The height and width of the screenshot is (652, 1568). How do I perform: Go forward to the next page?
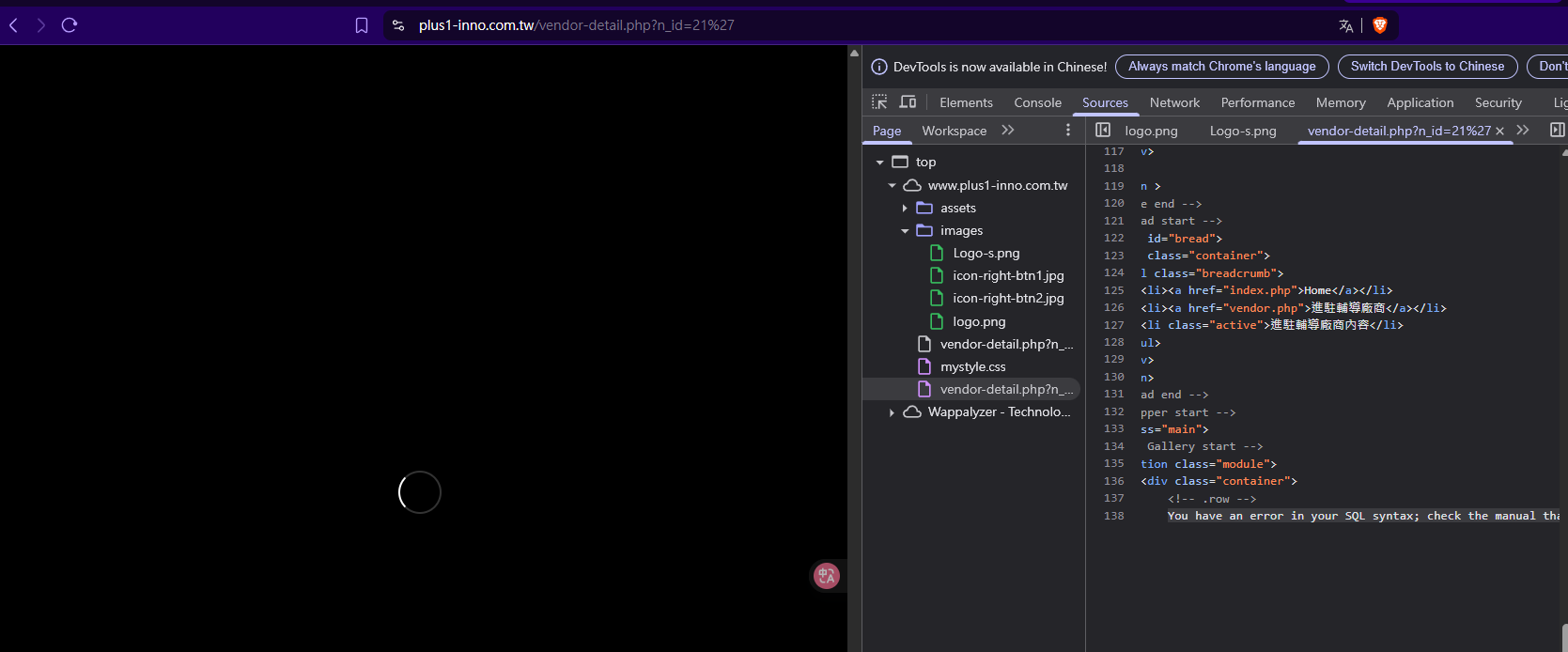[x=40, y=25]
